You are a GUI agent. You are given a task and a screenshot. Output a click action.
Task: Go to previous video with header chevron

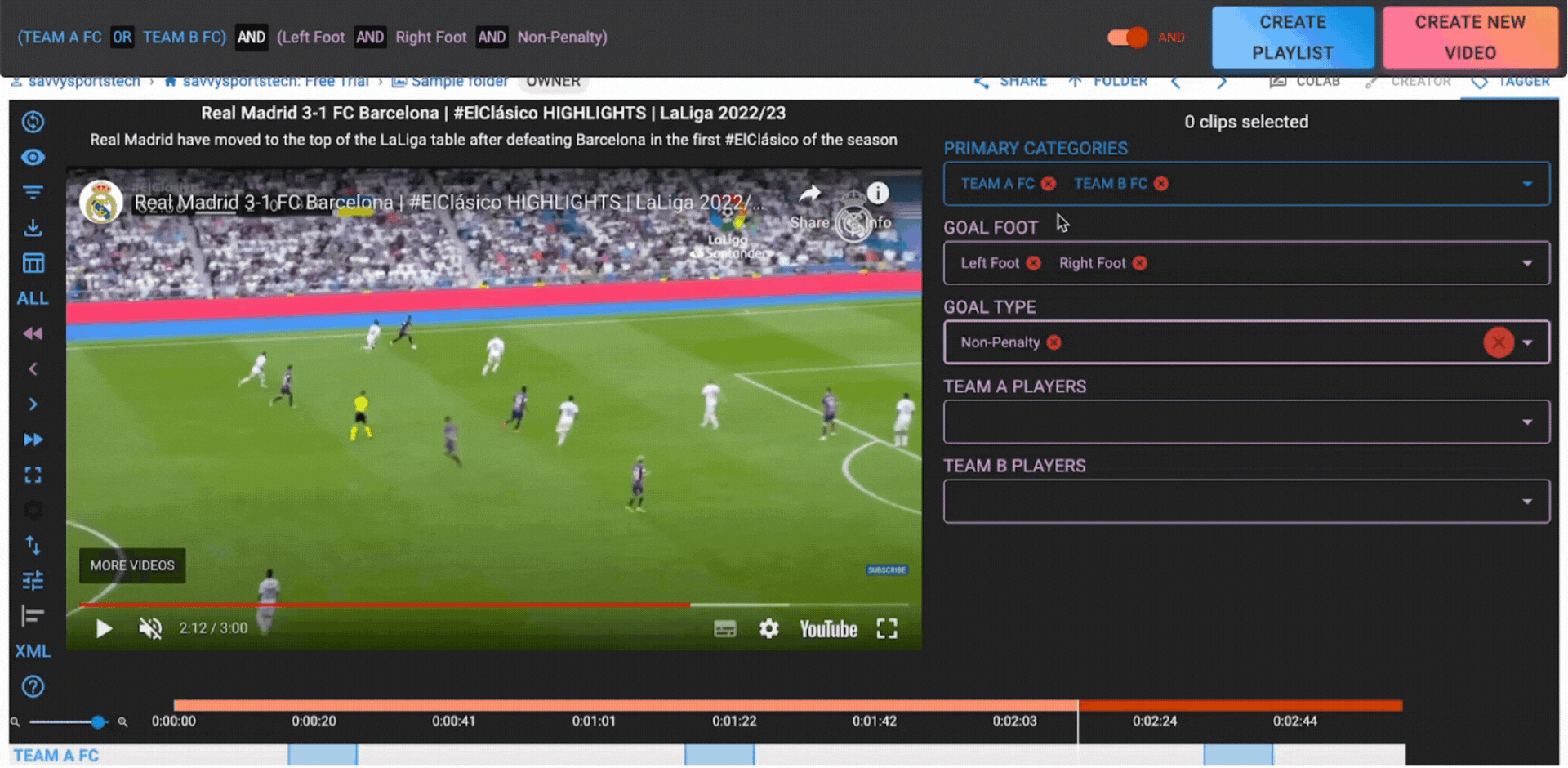[1176, 82]
